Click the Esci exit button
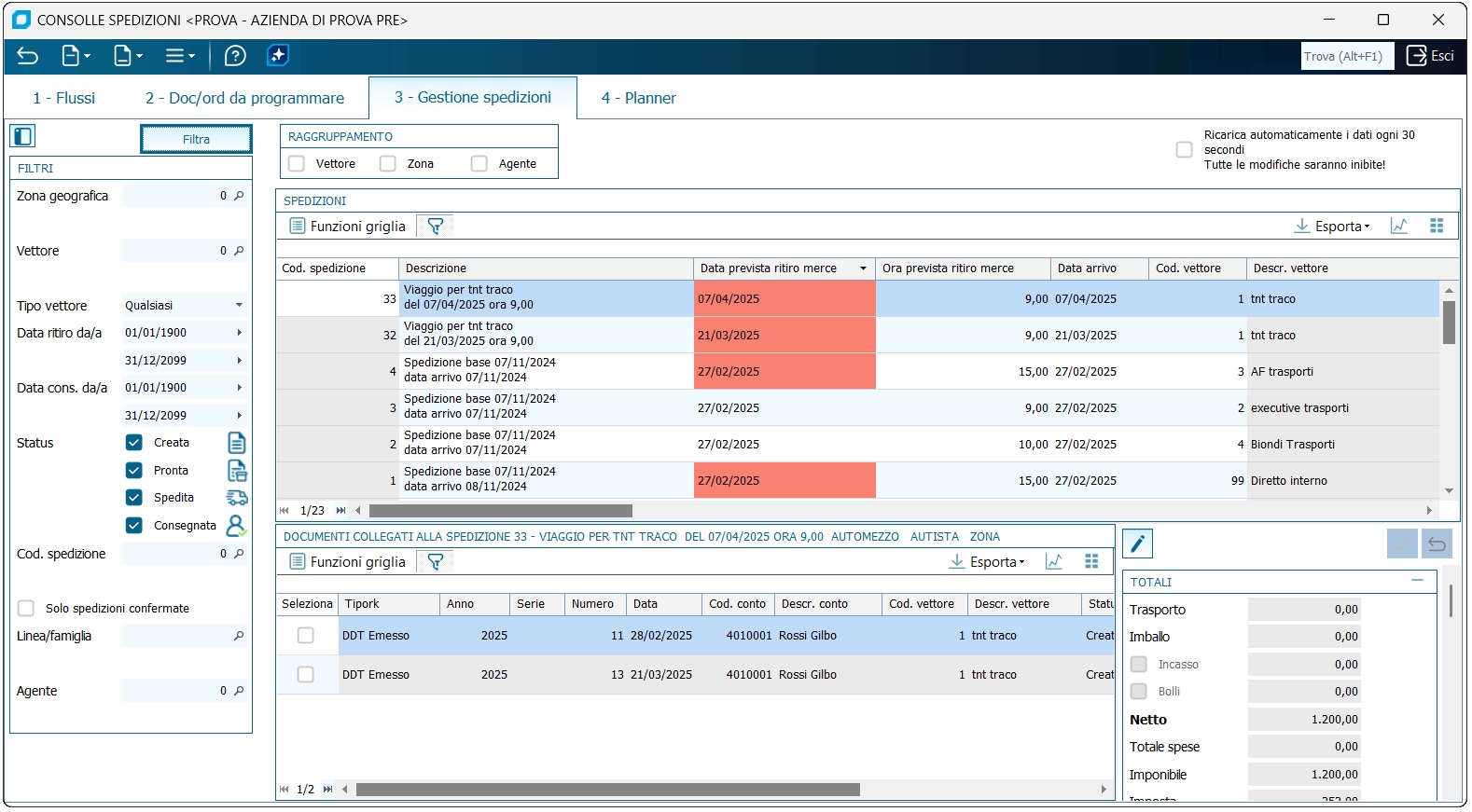The width and height of the screenshot is (1472, 812). [1431, 56]
